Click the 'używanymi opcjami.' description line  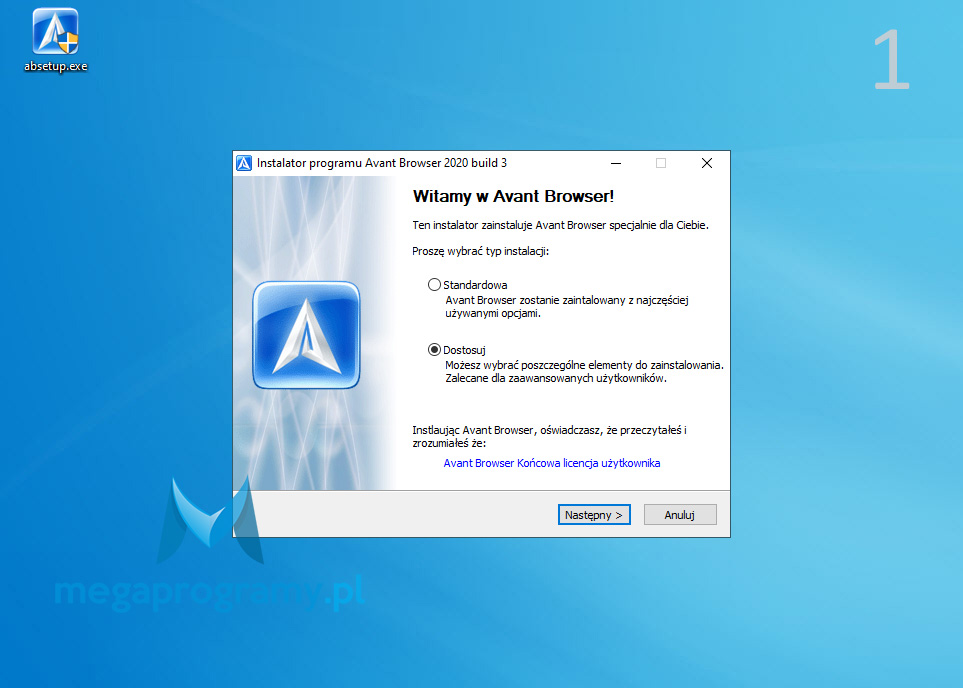pyautogui.click(x=493, y=313)
